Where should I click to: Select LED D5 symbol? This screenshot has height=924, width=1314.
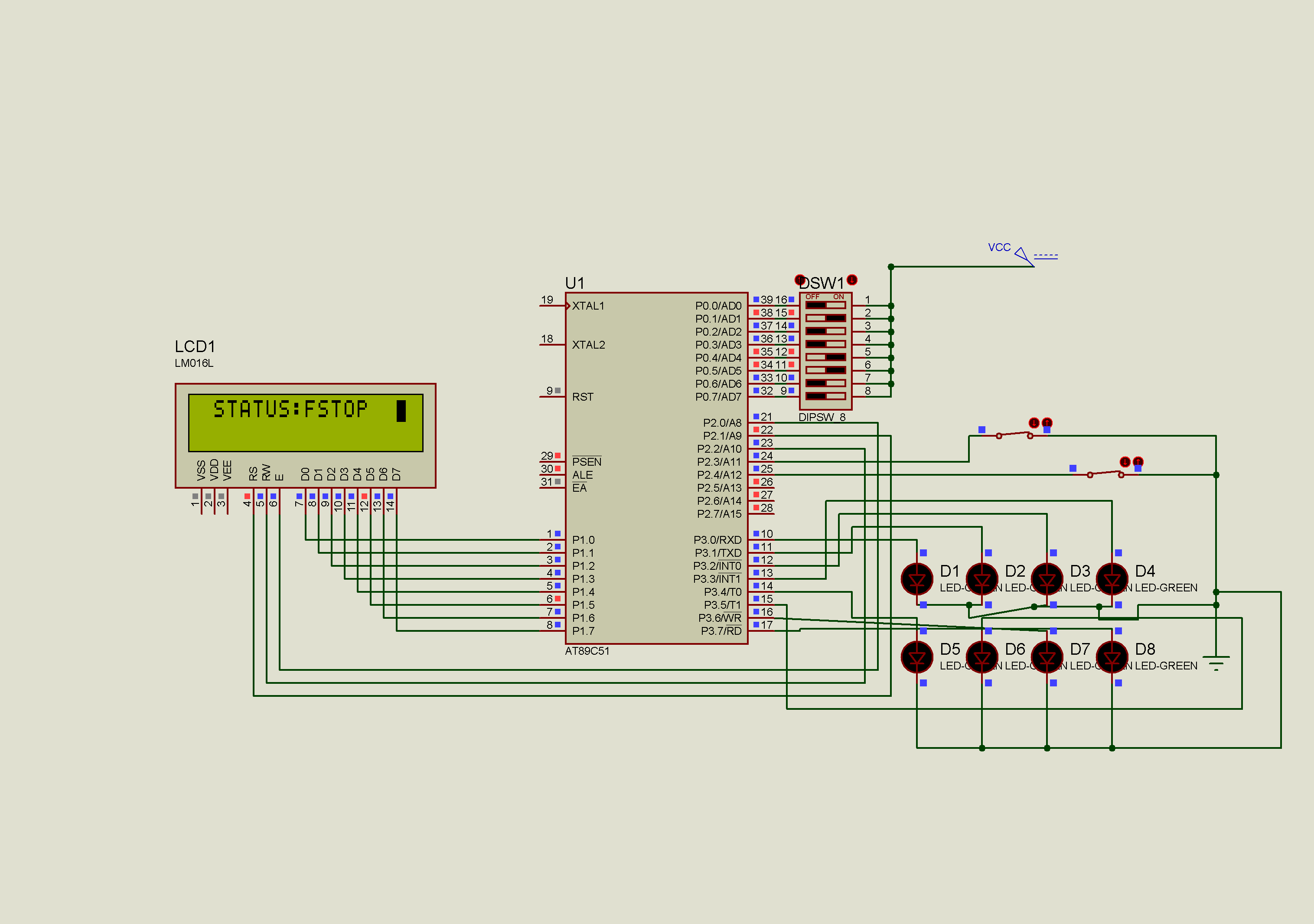pyautogui.click(x=917, y=657)
